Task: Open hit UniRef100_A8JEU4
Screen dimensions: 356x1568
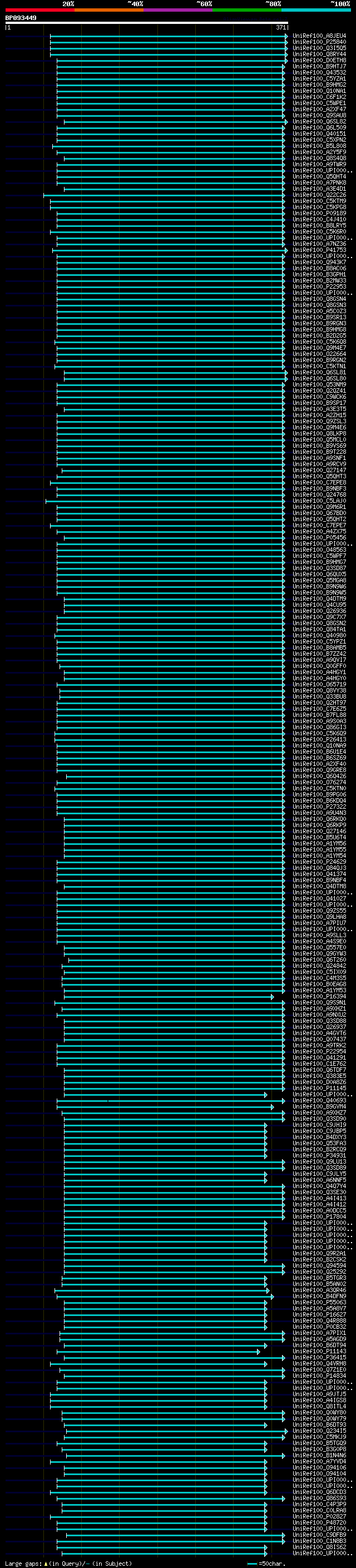Action: point(319,36)
